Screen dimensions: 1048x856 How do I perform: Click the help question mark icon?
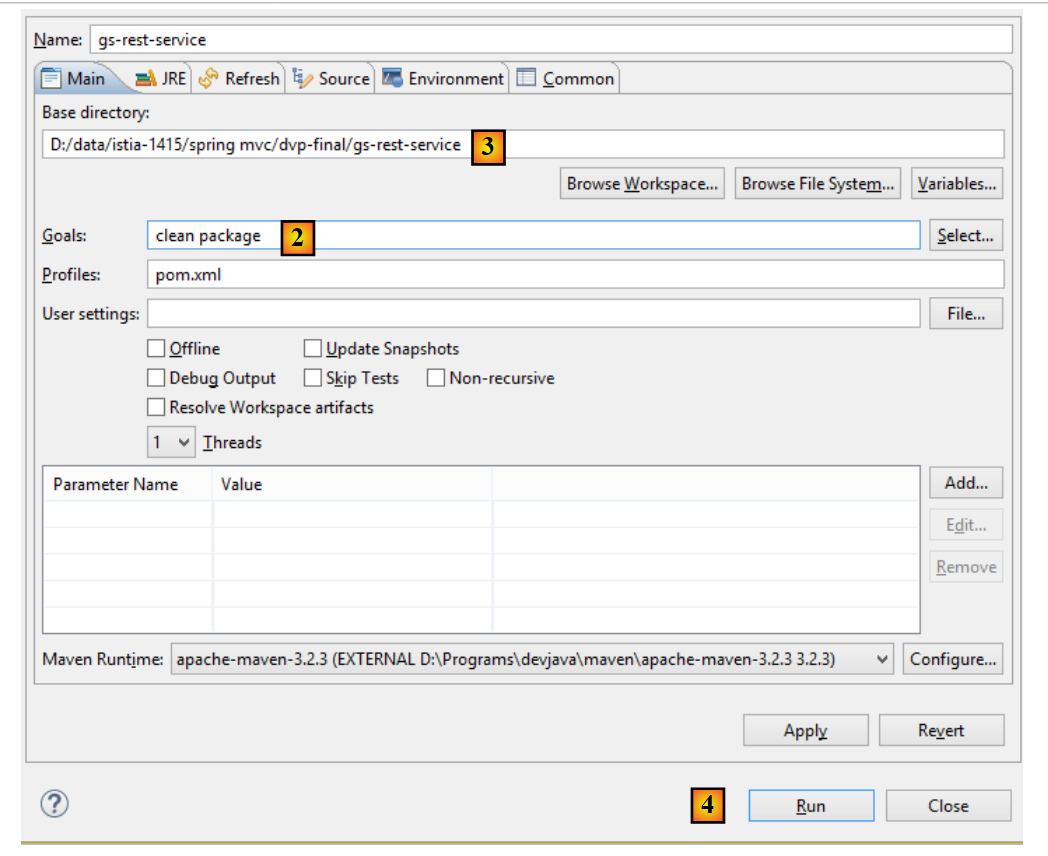(53, 804)
